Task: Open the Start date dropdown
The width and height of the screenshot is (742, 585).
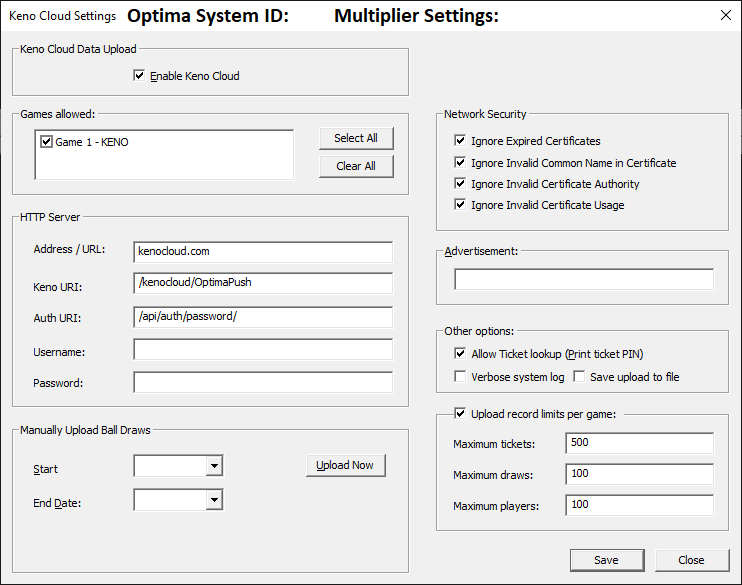Action: pos(213,466)
